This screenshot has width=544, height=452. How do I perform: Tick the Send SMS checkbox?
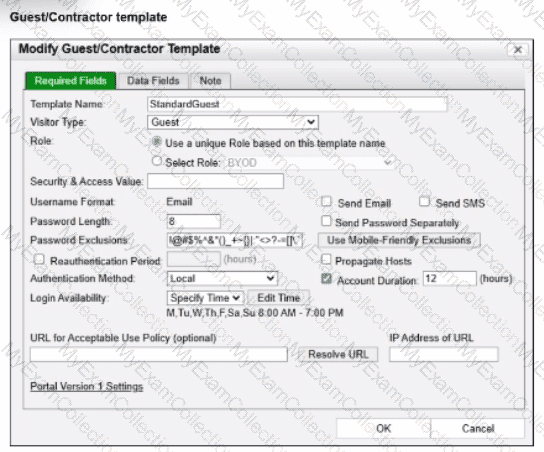[424, 202]
